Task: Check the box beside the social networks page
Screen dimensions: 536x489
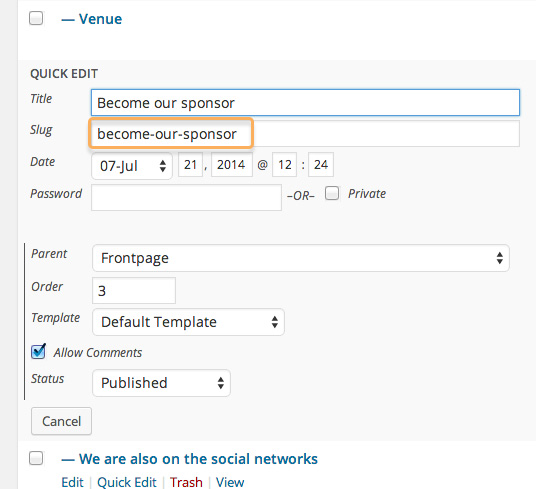Action: [x=36, y=458]
